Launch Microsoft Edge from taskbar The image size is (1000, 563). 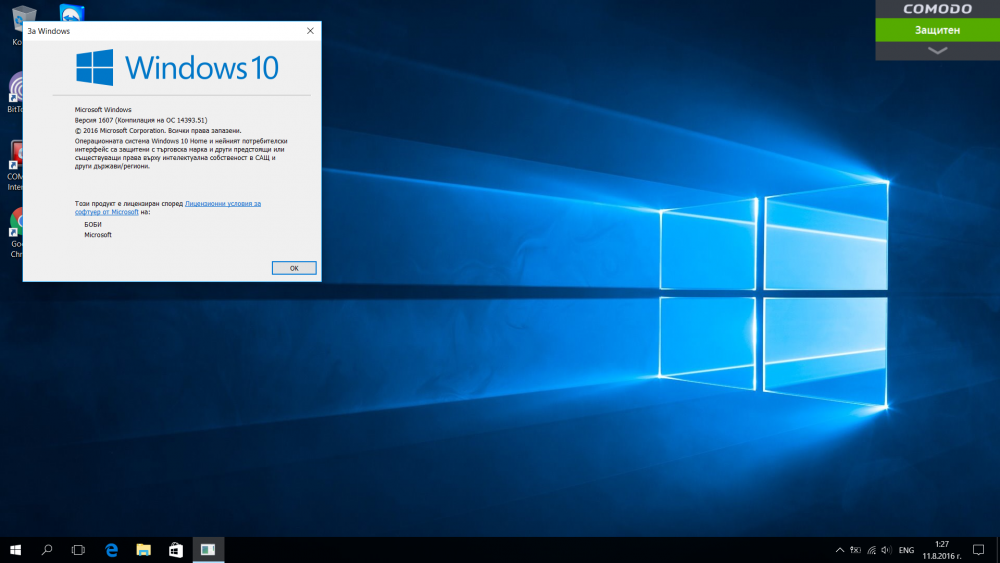tap(112, 550)
